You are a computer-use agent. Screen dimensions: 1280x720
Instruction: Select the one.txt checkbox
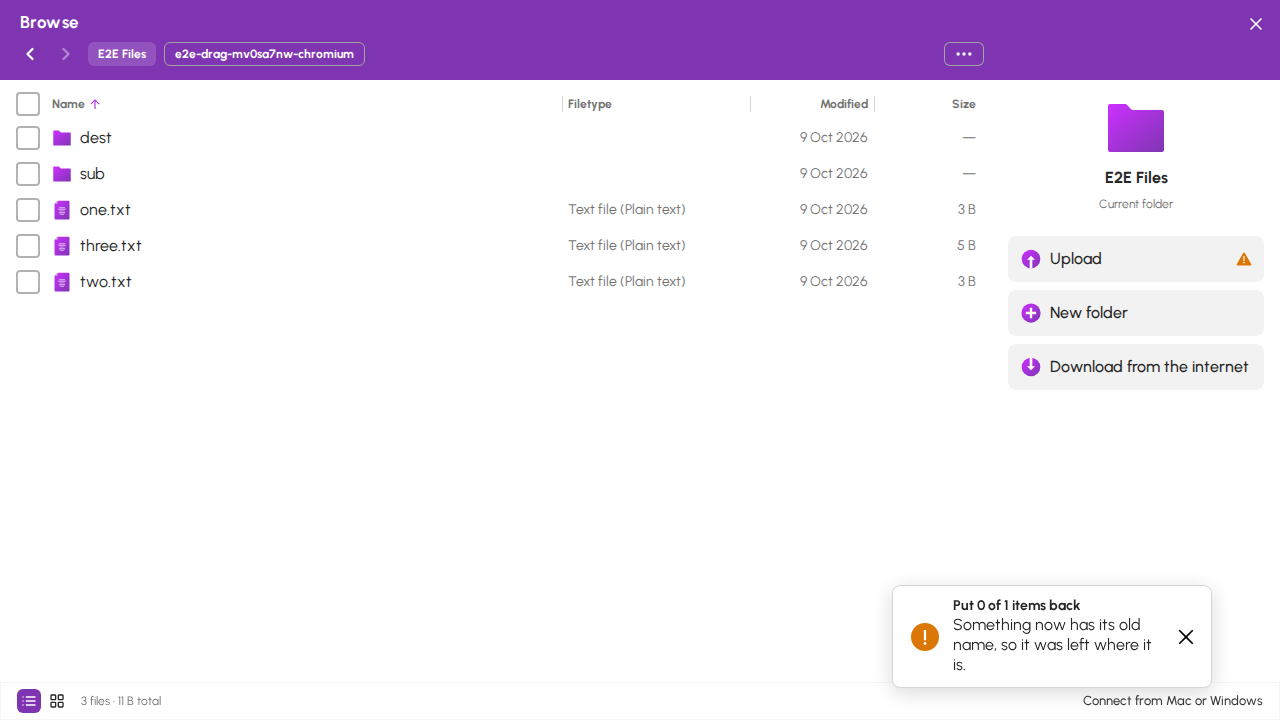28,210
